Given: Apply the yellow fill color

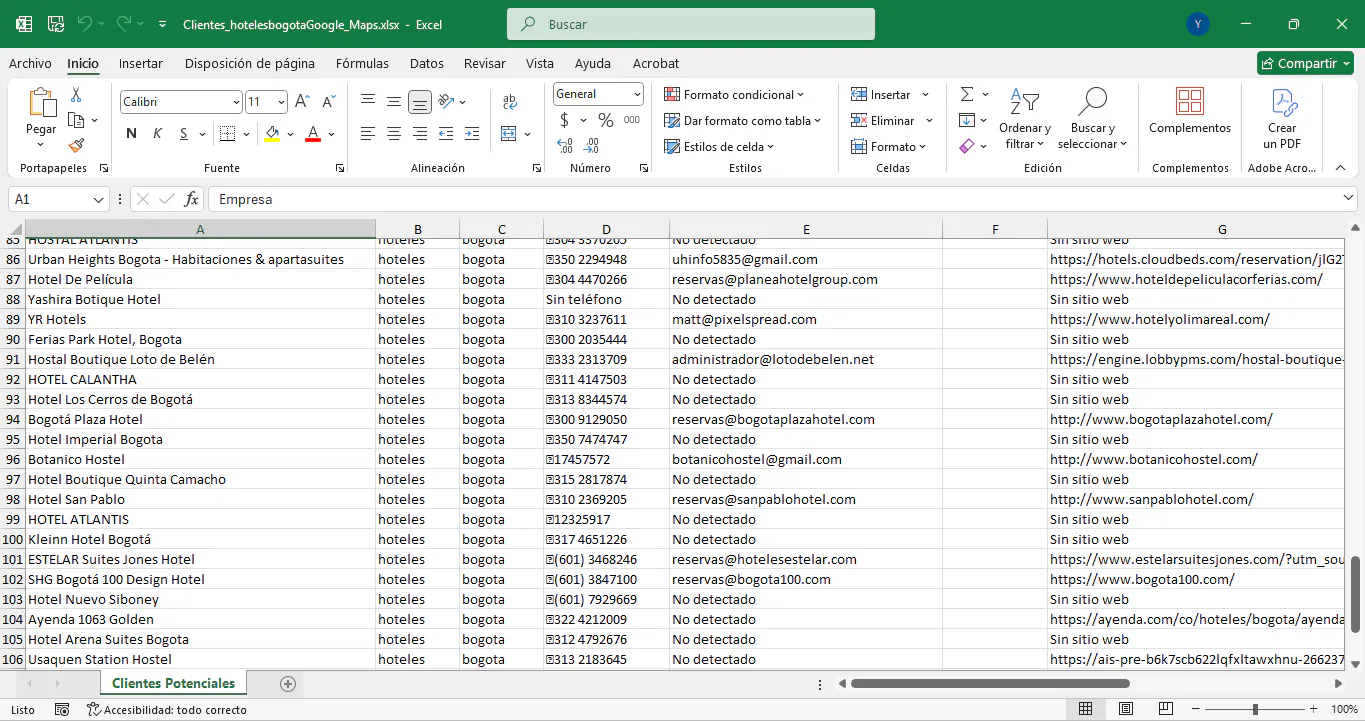Looking at the screenshot, I should [x=272, y=134].
